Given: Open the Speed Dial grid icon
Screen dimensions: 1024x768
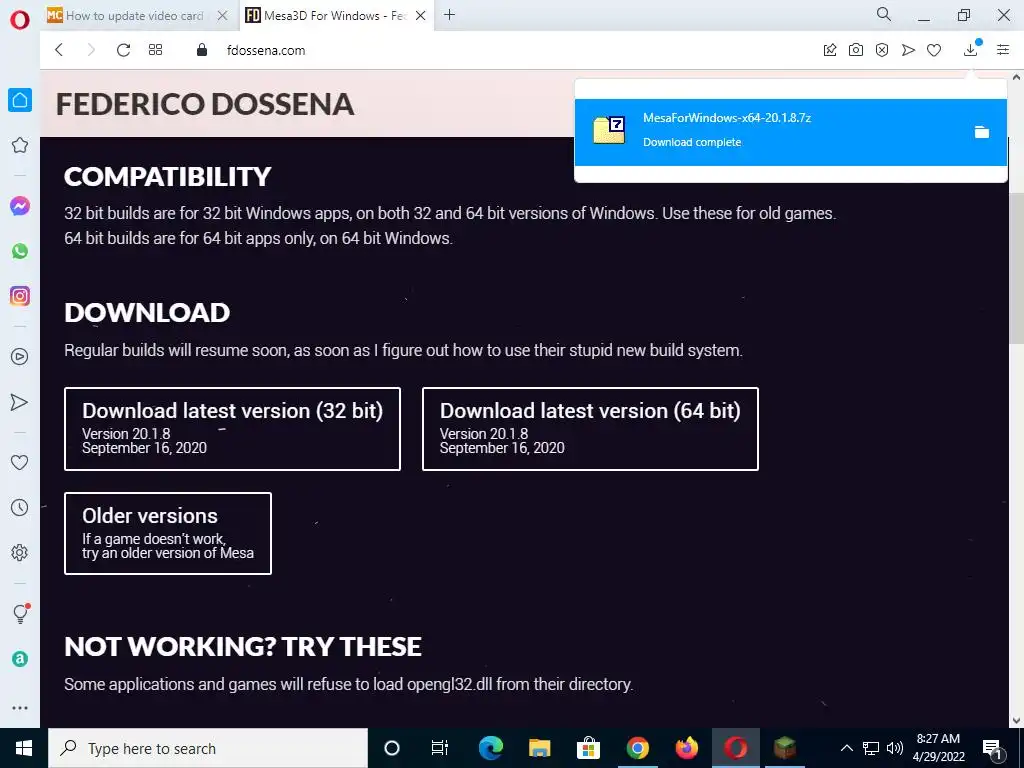Looking at the screenshot, I should [155, 50].
